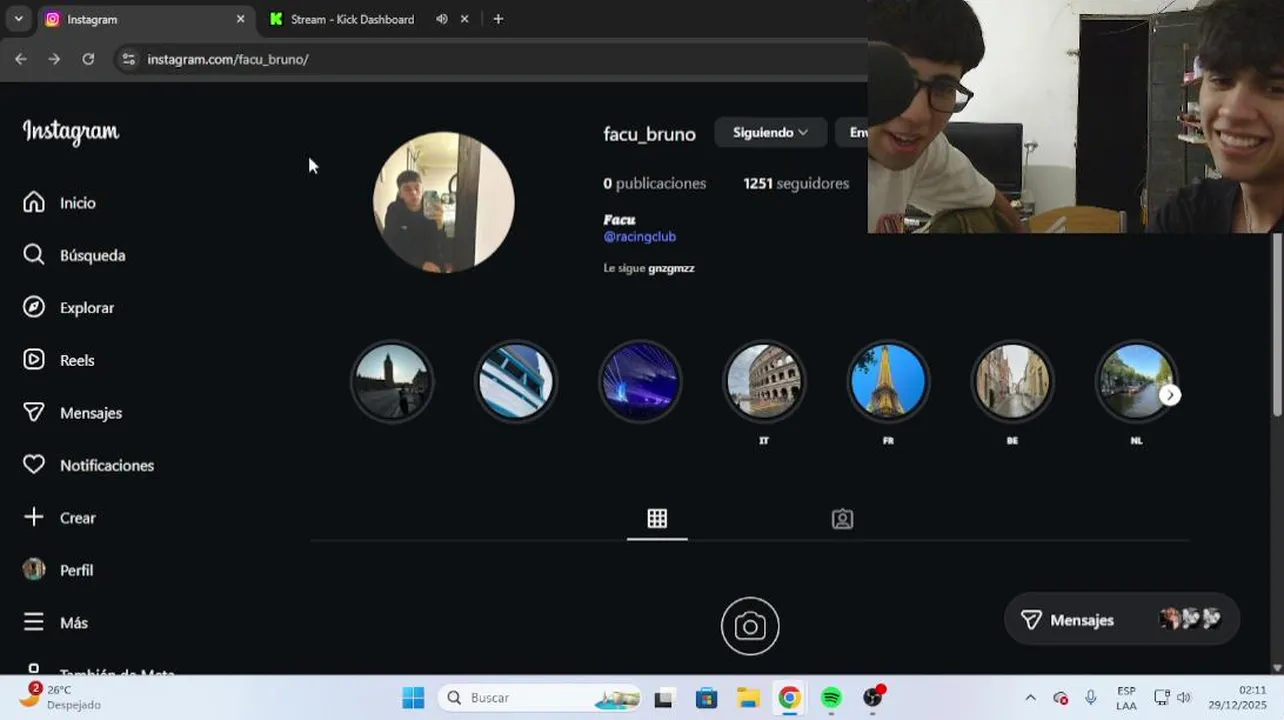The image size is (1284, 720).
Task: Click the ESP LAA language indicator
Action: [1126, 697]
